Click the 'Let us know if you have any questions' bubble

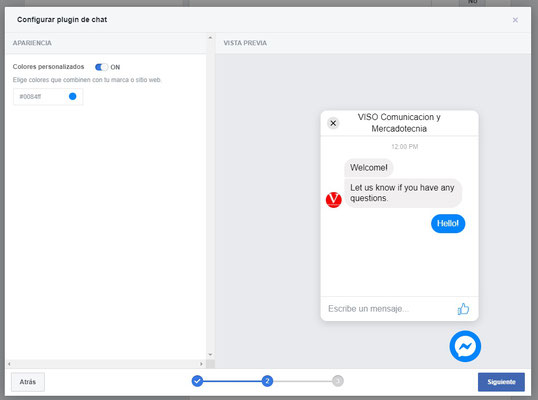click(403, 193)
